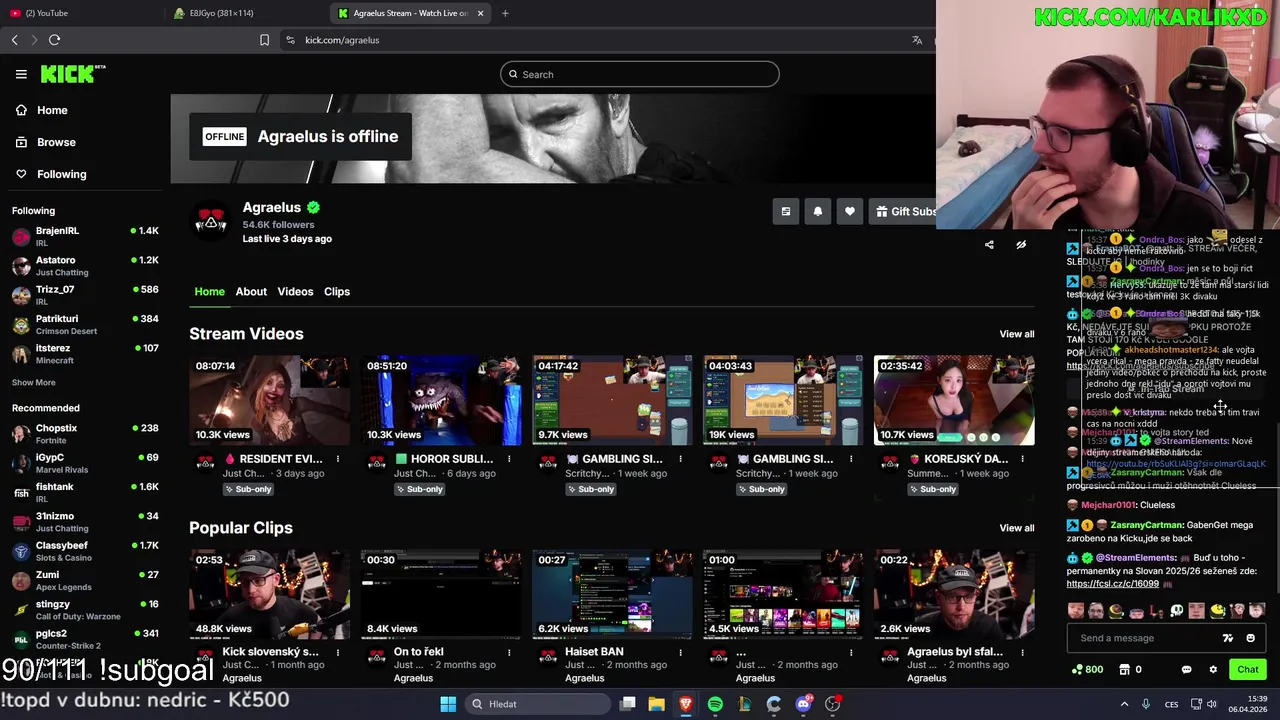Click the chat bubble icon beside settings

coord(1187,670)
